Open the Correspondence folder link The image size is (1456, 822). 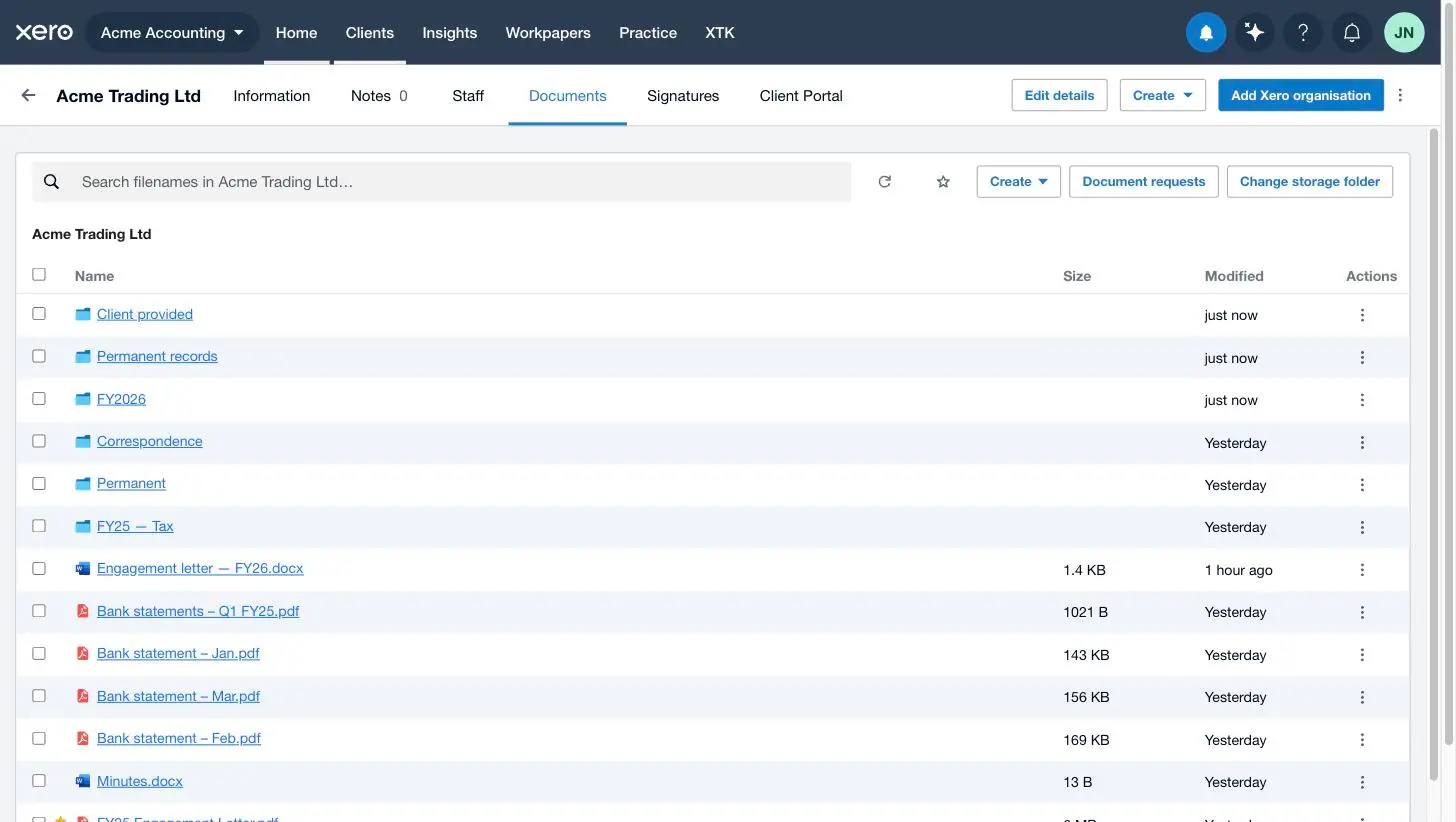tap(149, 441)
